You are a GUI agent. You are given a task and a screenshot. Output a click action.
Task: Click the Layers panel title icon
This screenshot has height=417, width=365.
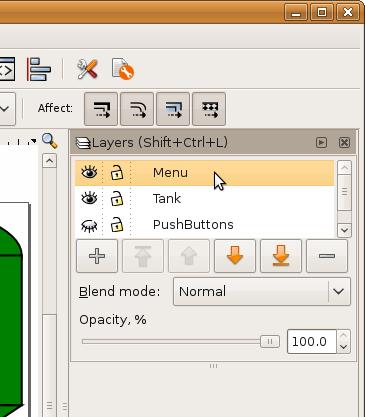click(83, 143)
